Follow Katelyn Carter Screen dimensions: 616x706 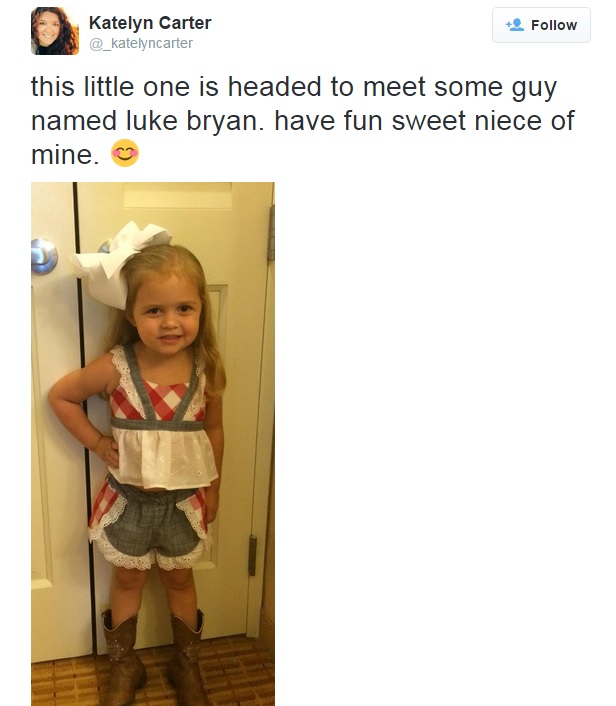coord(541,25)
